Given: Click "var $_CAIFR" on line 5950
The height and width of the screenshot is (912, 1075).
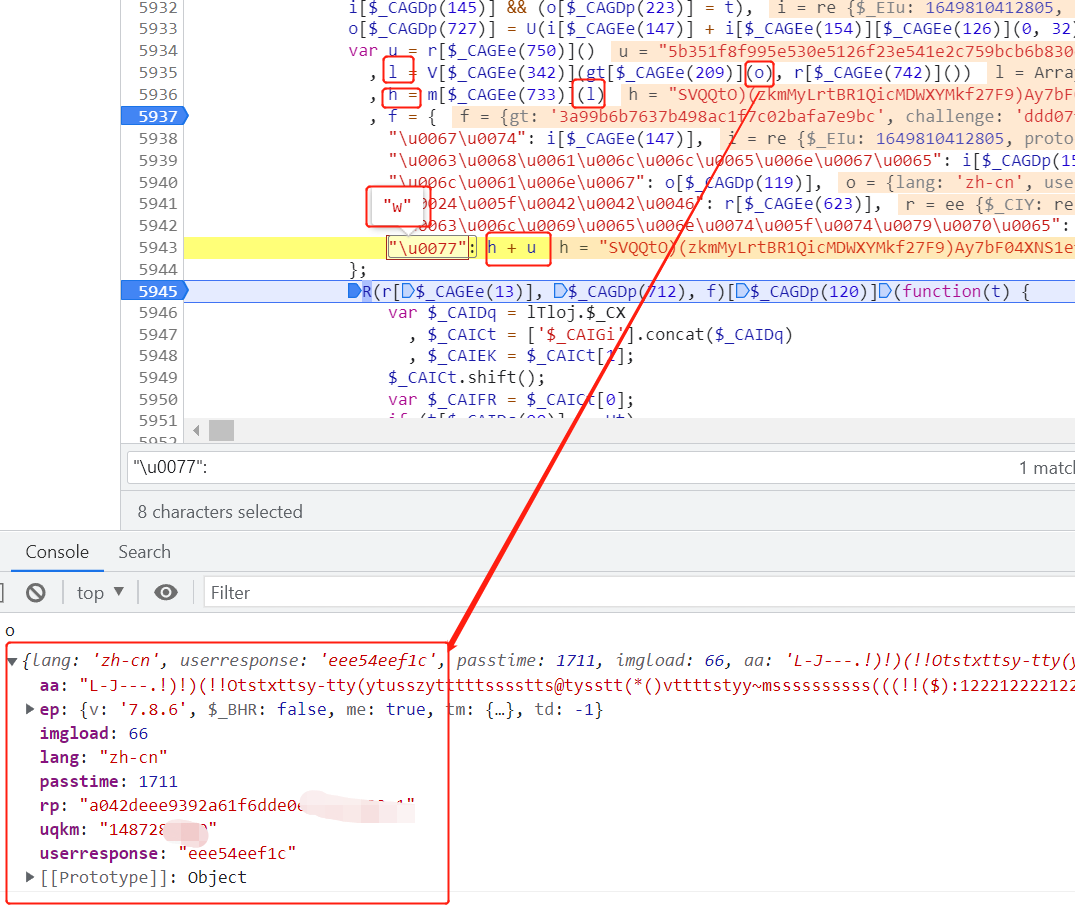Looking at the screenshot, I should point(442,400).
